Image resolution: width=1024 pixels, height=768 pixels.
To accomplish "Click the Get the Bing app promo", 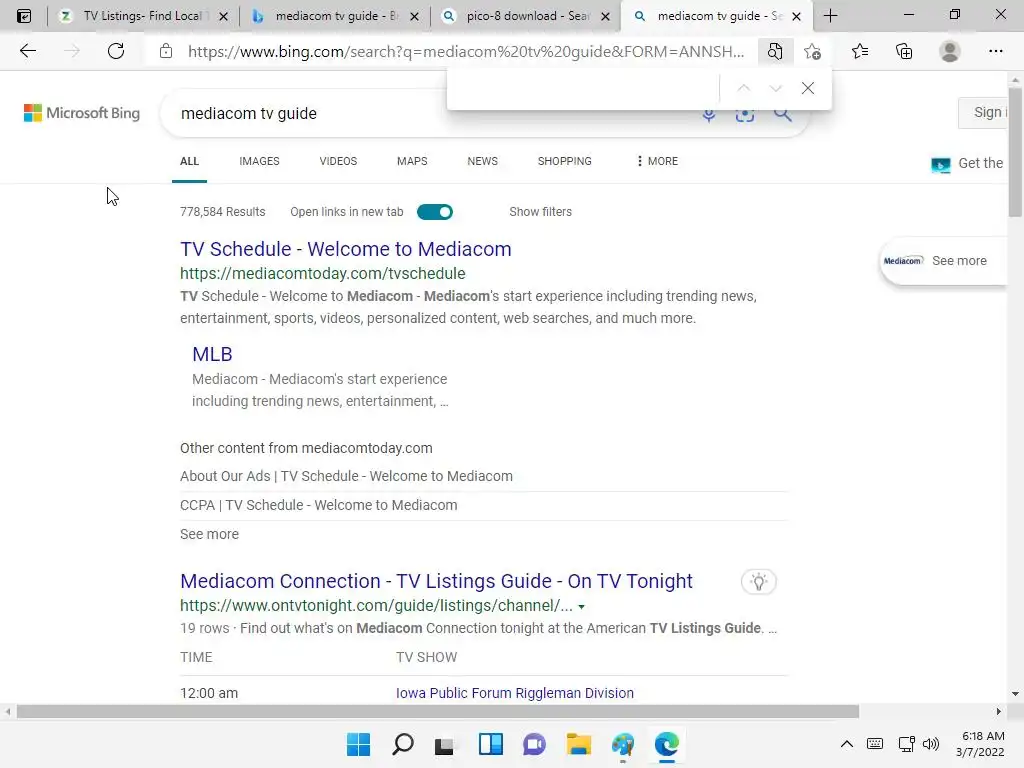I will 968,163.
